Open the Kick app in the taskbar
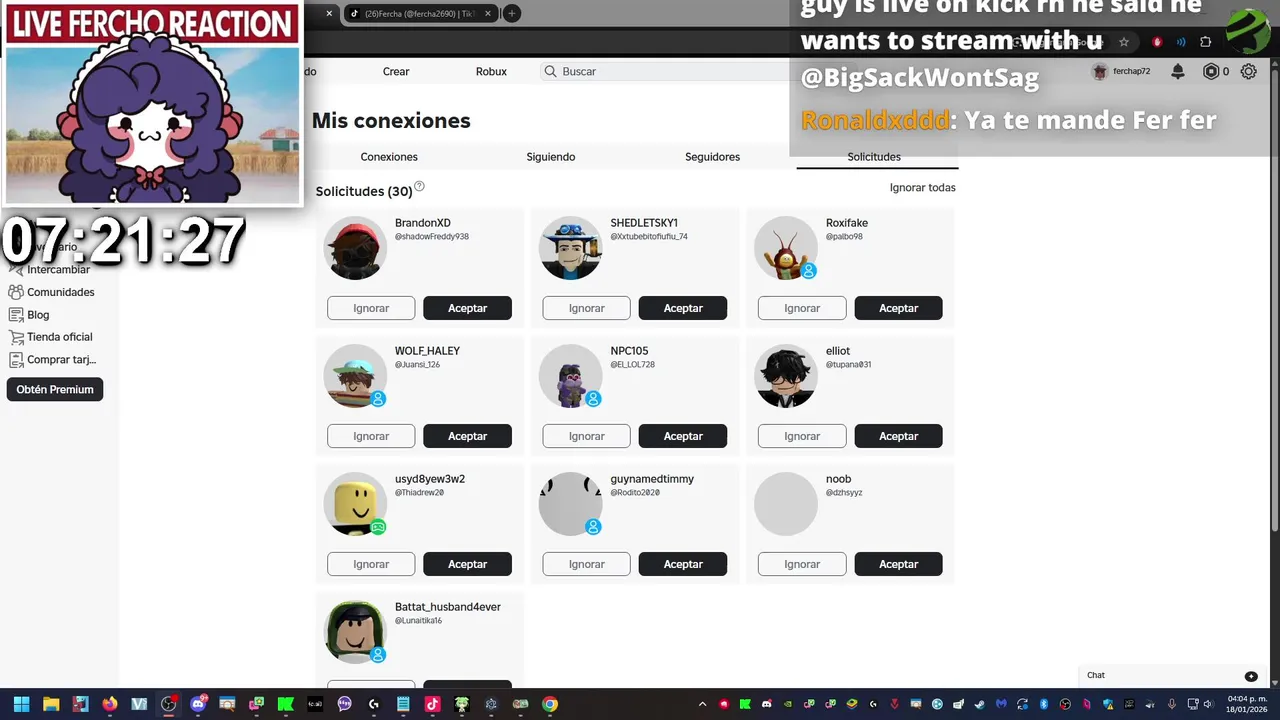The width and height of the screenshot is (1280, 720). [286, 704]
